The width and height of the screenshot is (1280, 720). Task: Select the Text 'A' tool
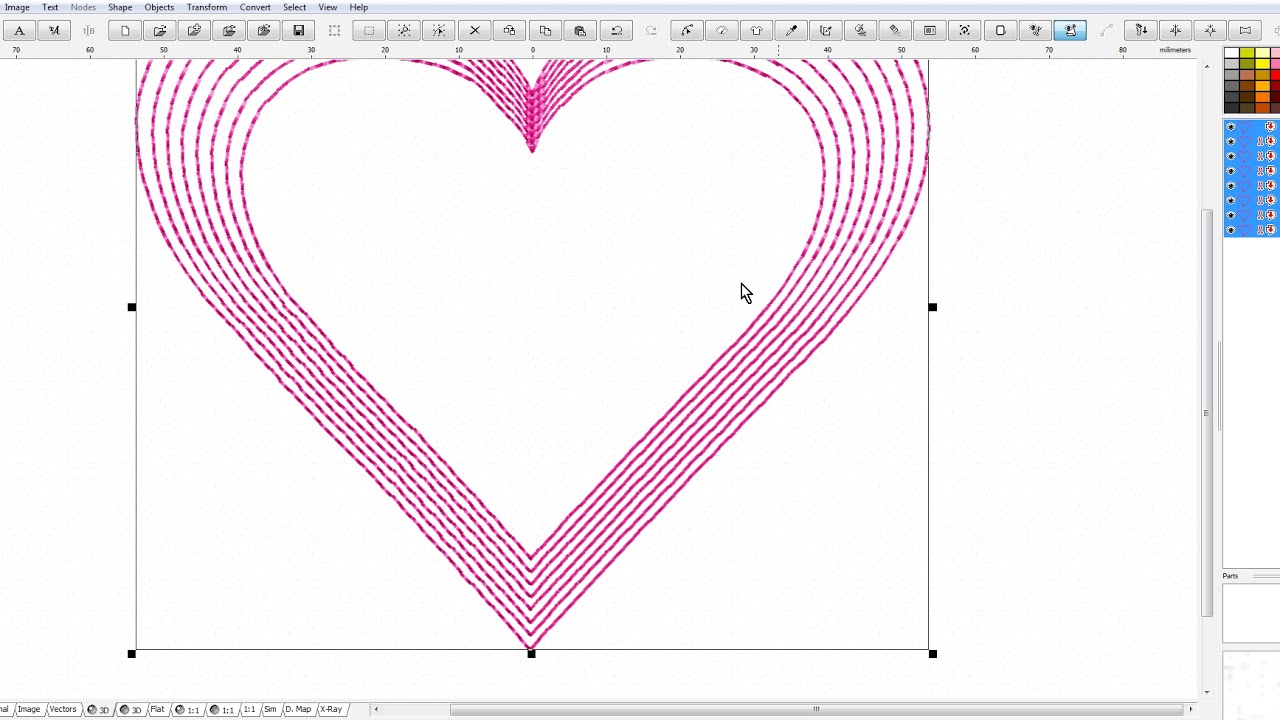pos(19,30)
